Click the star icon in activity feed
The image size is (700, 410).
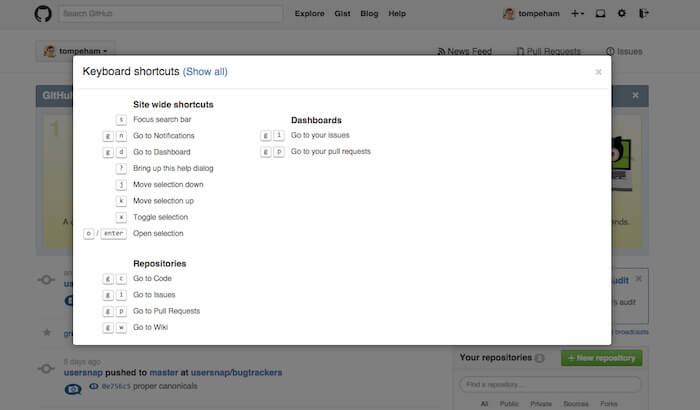46,332
